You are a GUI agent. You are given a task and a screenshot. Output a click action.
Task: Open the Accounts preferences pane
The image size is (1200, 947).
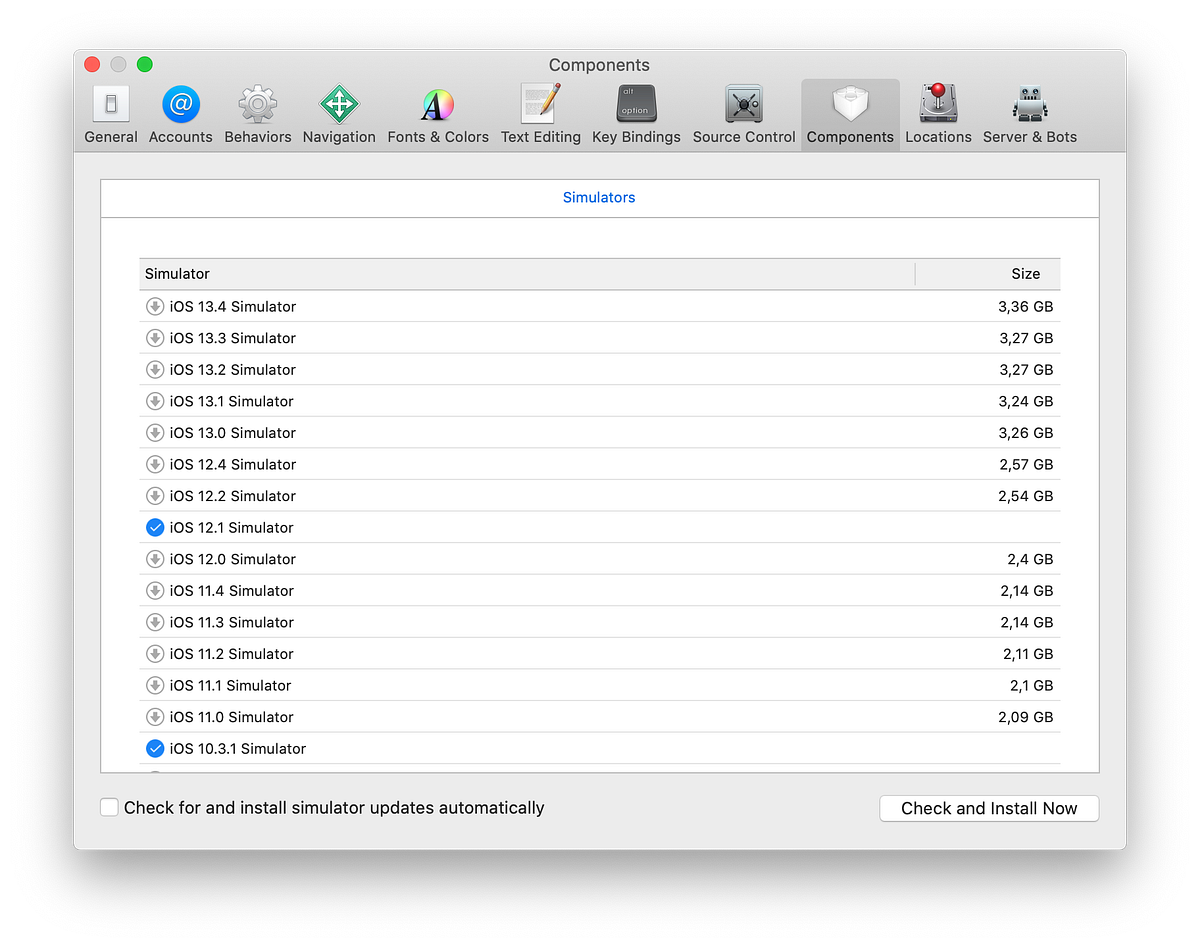tap(180, 110)
